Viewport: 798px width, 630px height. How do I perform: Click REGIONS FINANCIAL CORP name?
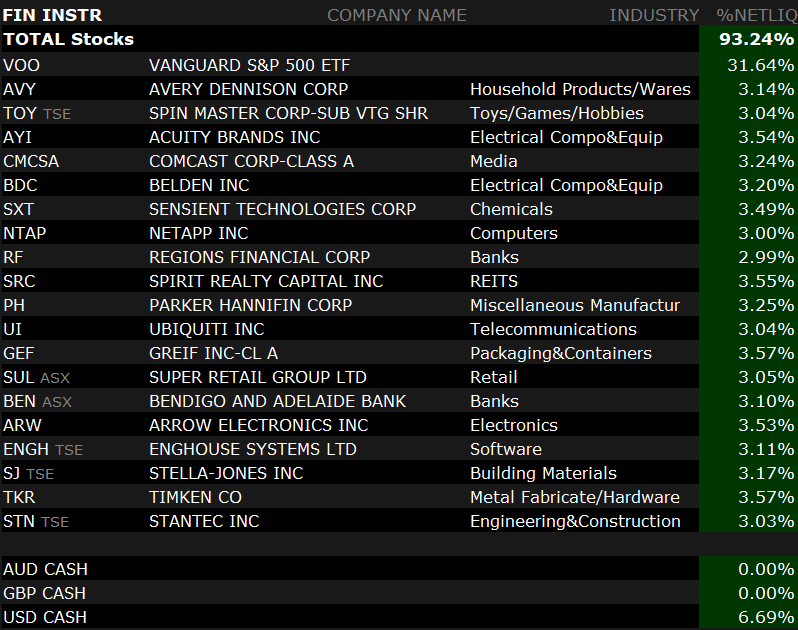tap(260, 257)
